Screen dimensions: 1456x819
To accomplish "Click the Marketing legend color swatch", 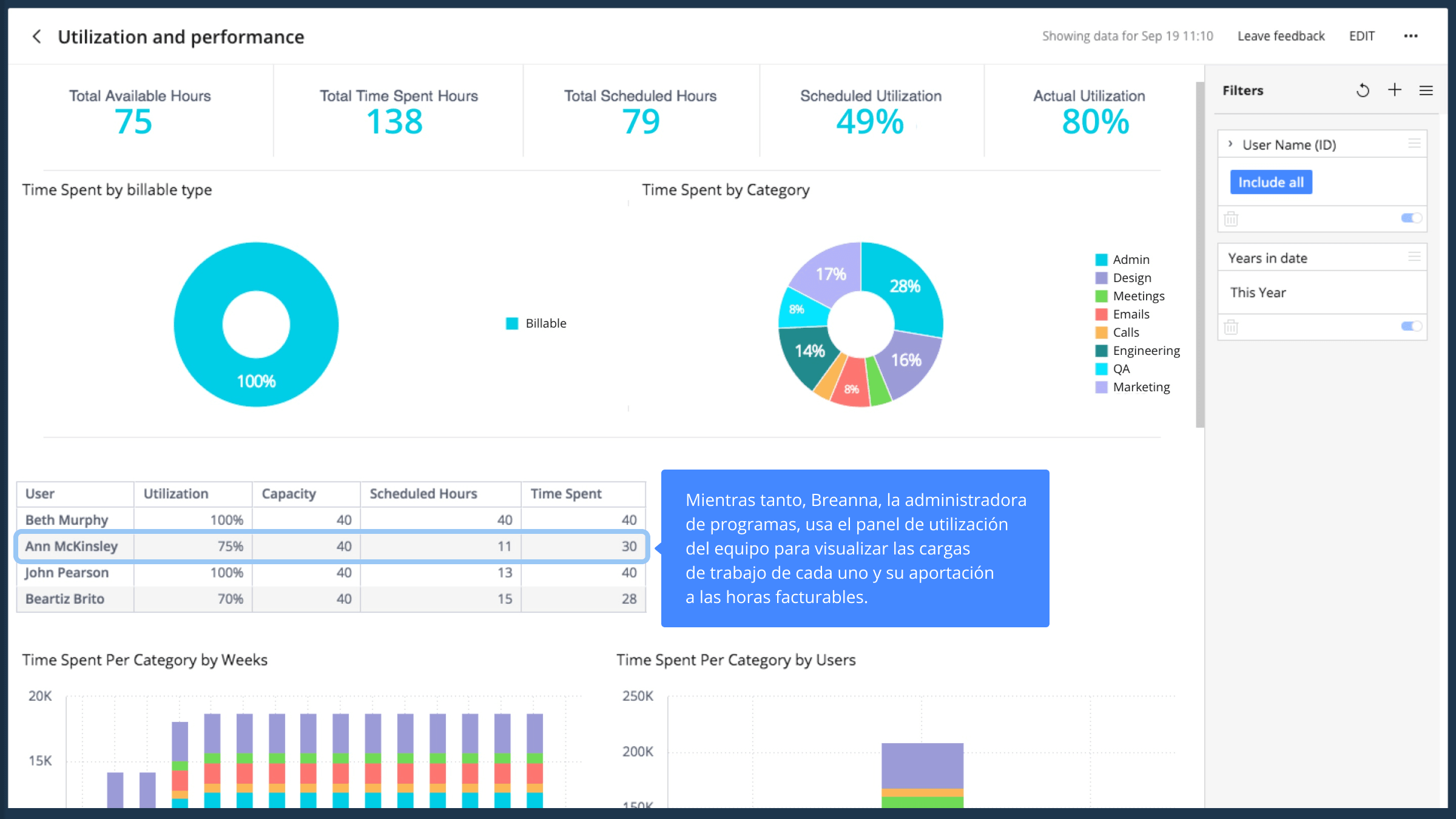I will [1101, 387].
